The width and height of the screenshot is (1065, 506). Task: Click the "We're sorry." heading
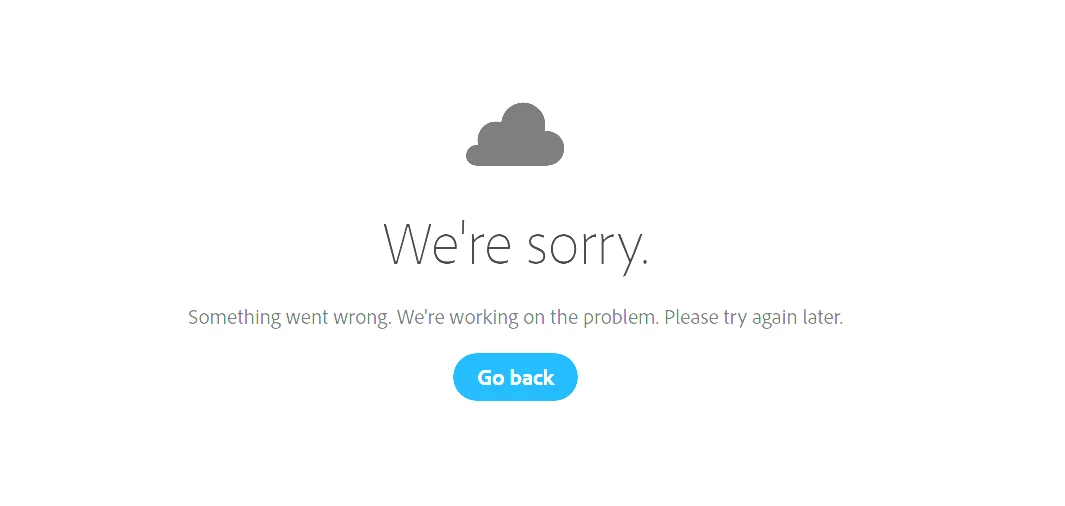click(516, 245)
